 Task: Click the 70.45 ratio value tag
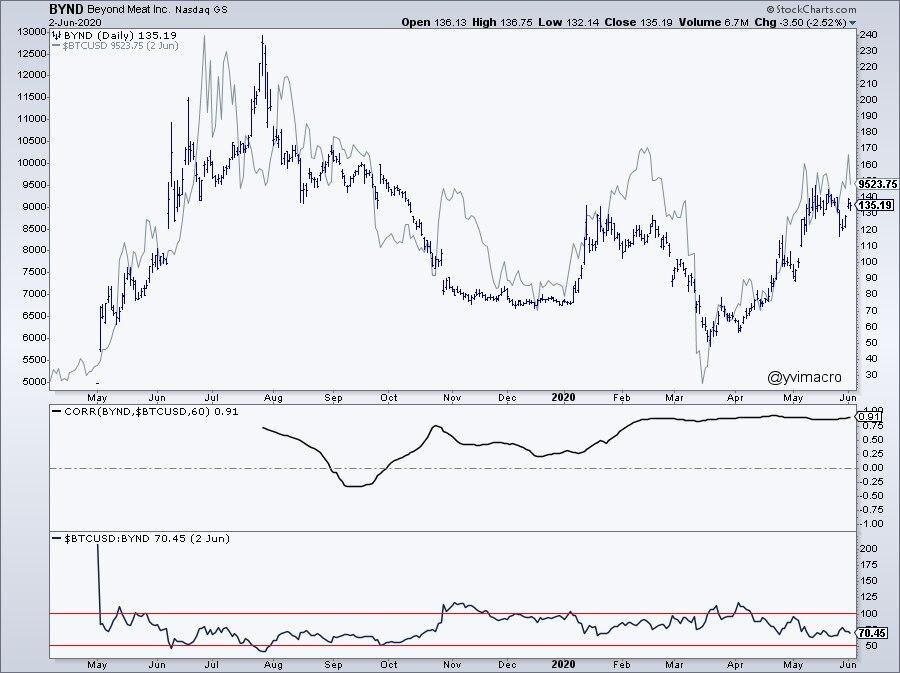pyautogui.click(x=873, y=633)
